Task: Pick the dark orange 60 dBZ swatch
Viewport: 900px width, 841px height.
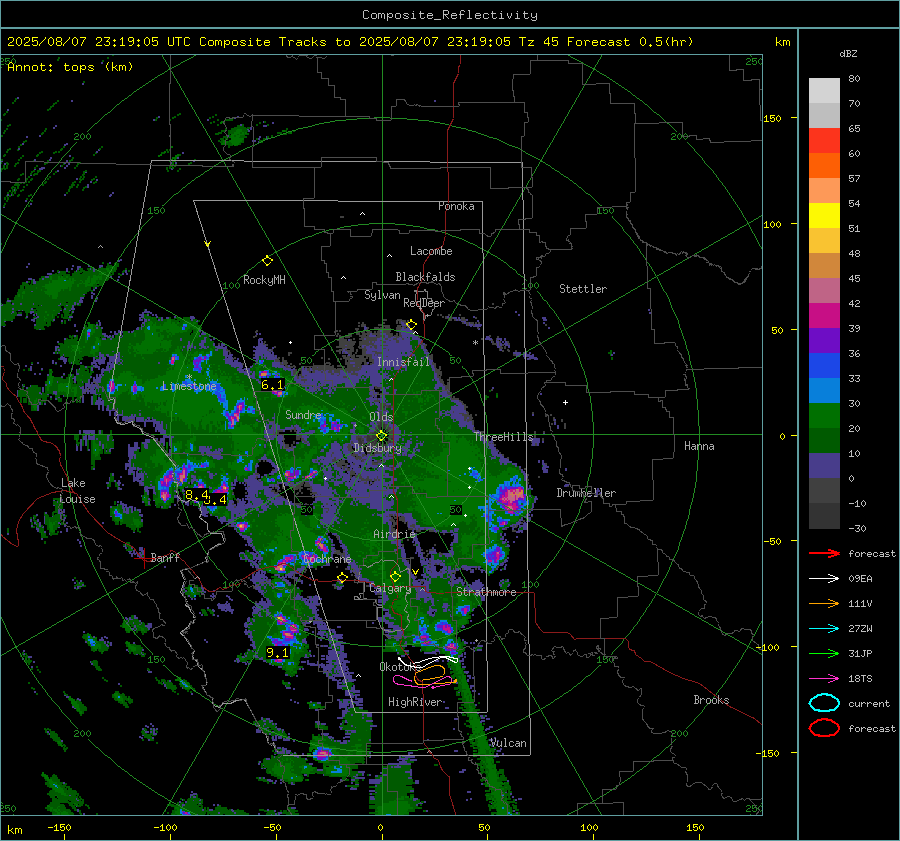Action: [x=824, y=165]
